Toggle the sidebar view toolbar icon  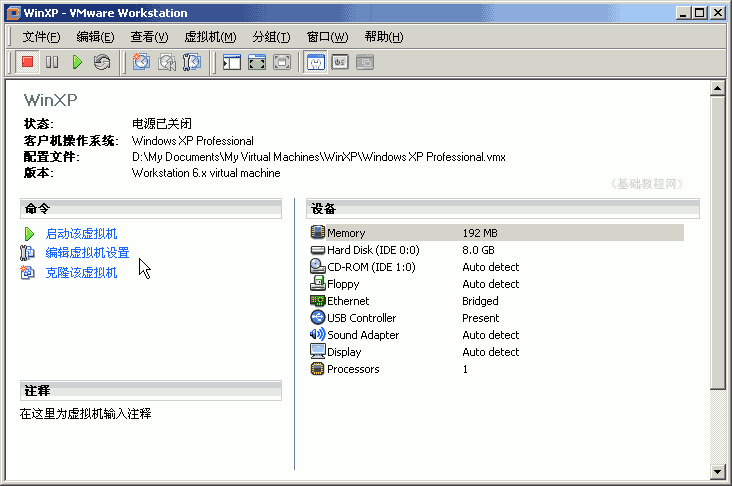pyautogui.click(x=232, y=62)
